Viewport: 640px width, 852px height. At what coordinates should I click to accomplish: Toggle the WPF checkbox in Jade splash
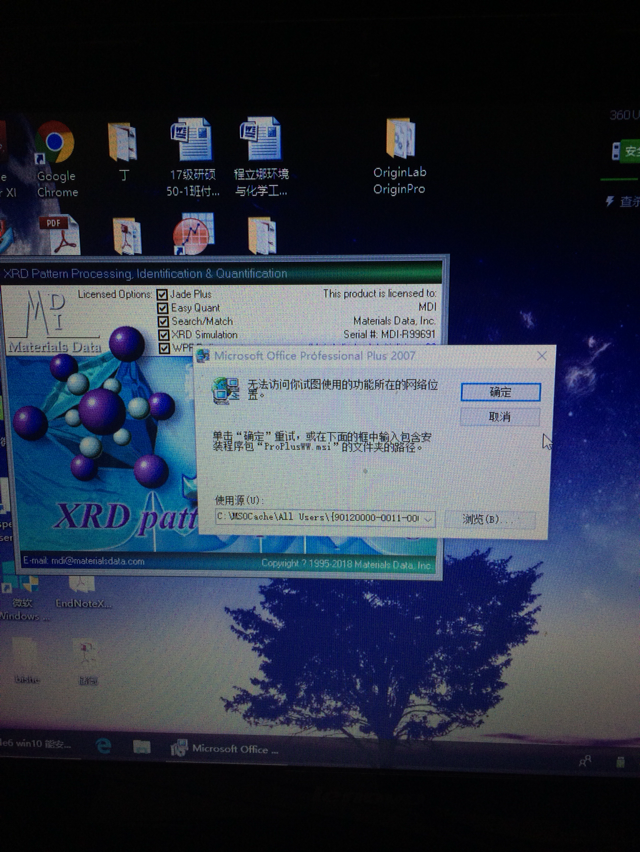[164, 348]
